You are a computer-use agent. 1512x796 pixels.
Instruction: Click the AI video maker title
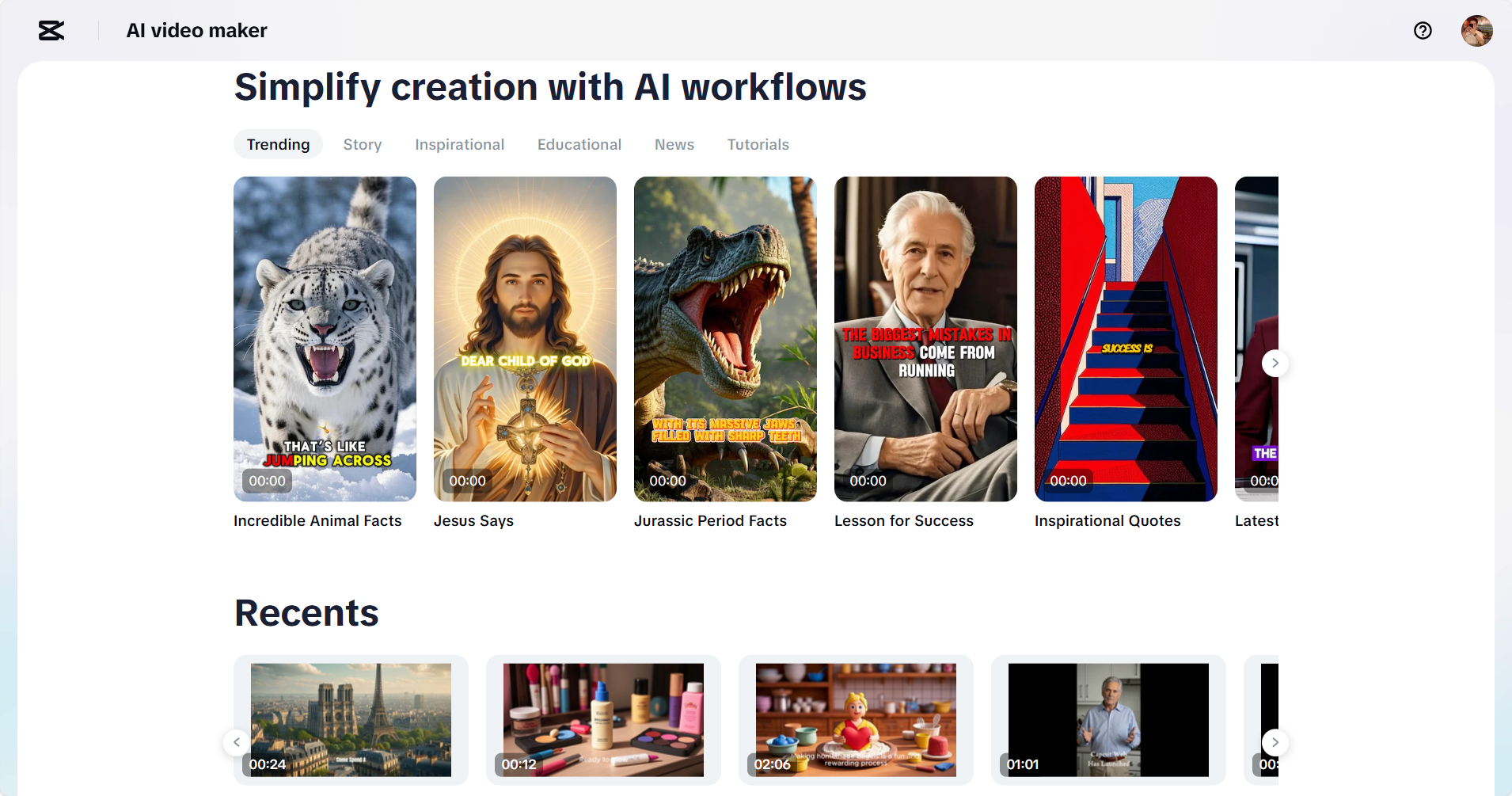196,31
